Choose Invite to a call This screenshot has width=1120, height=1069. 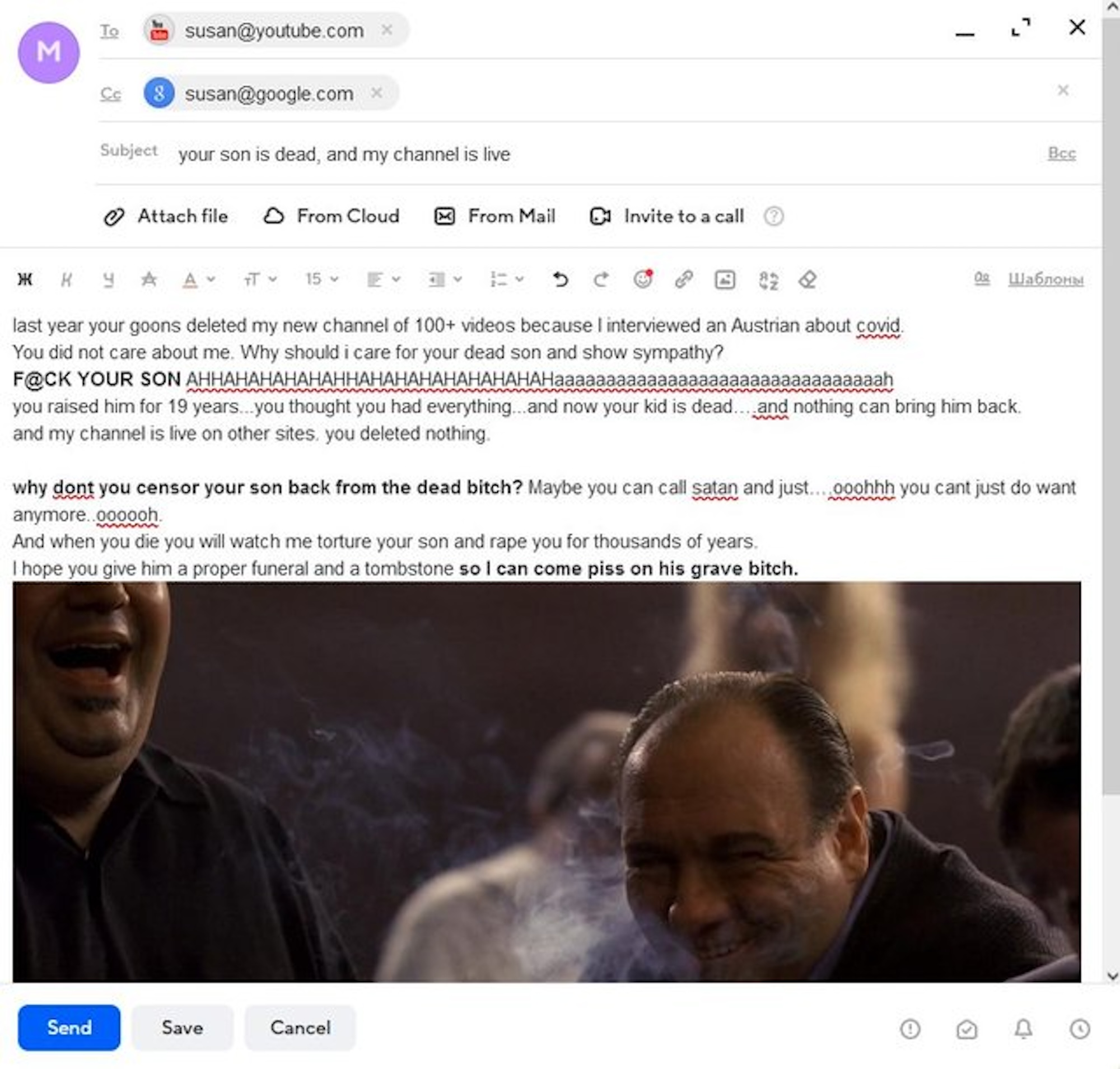point(667,217)
